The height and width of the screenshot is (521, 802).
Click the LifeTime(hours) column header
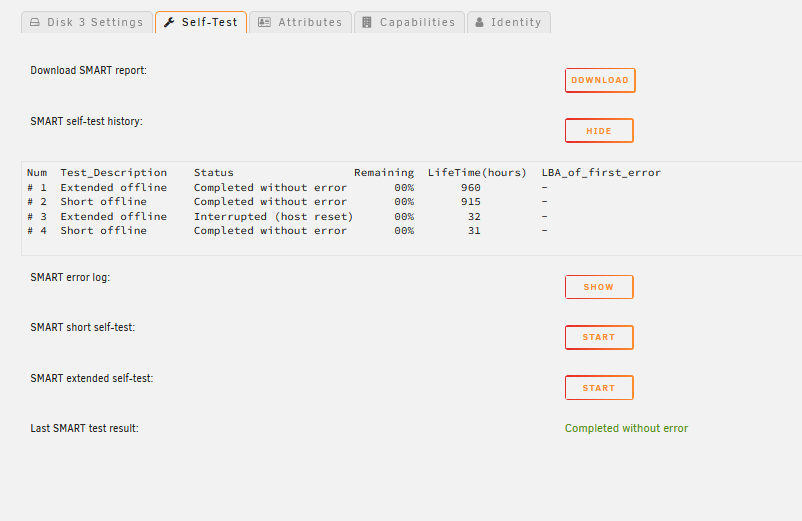477,173
